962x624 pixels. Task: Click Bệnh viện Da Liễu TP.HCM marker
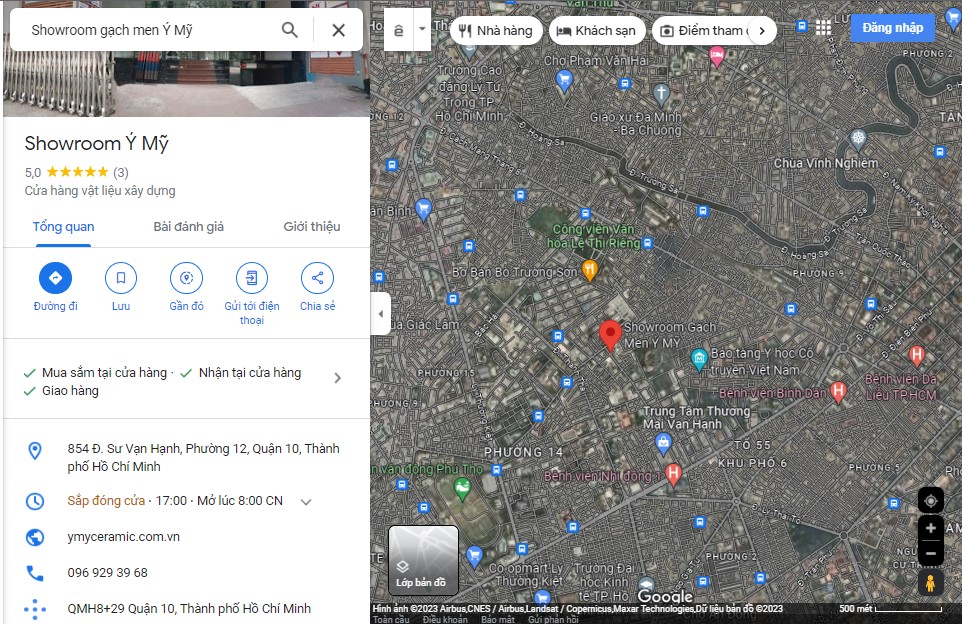coord(917,355)
